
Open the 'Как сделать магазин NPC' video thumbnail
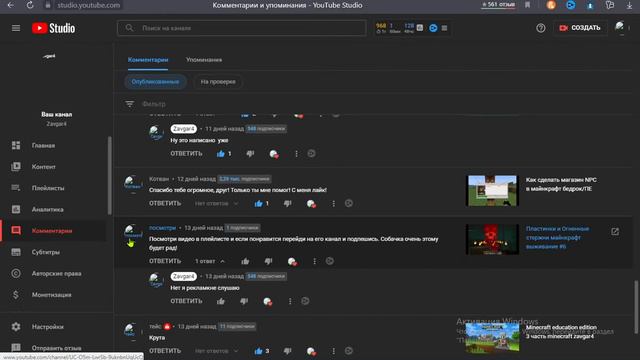tap(492, 191)
